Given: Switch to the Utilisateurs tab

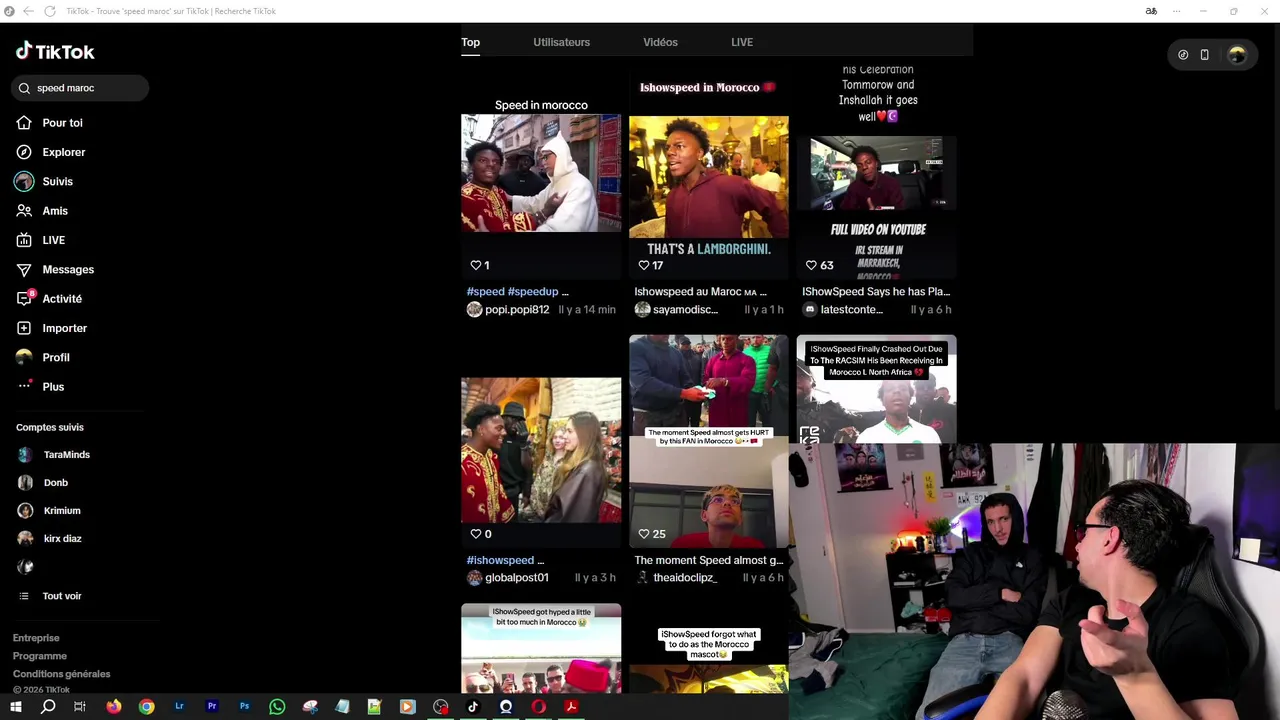Looking at the screenshot, I should coord(561,42).
